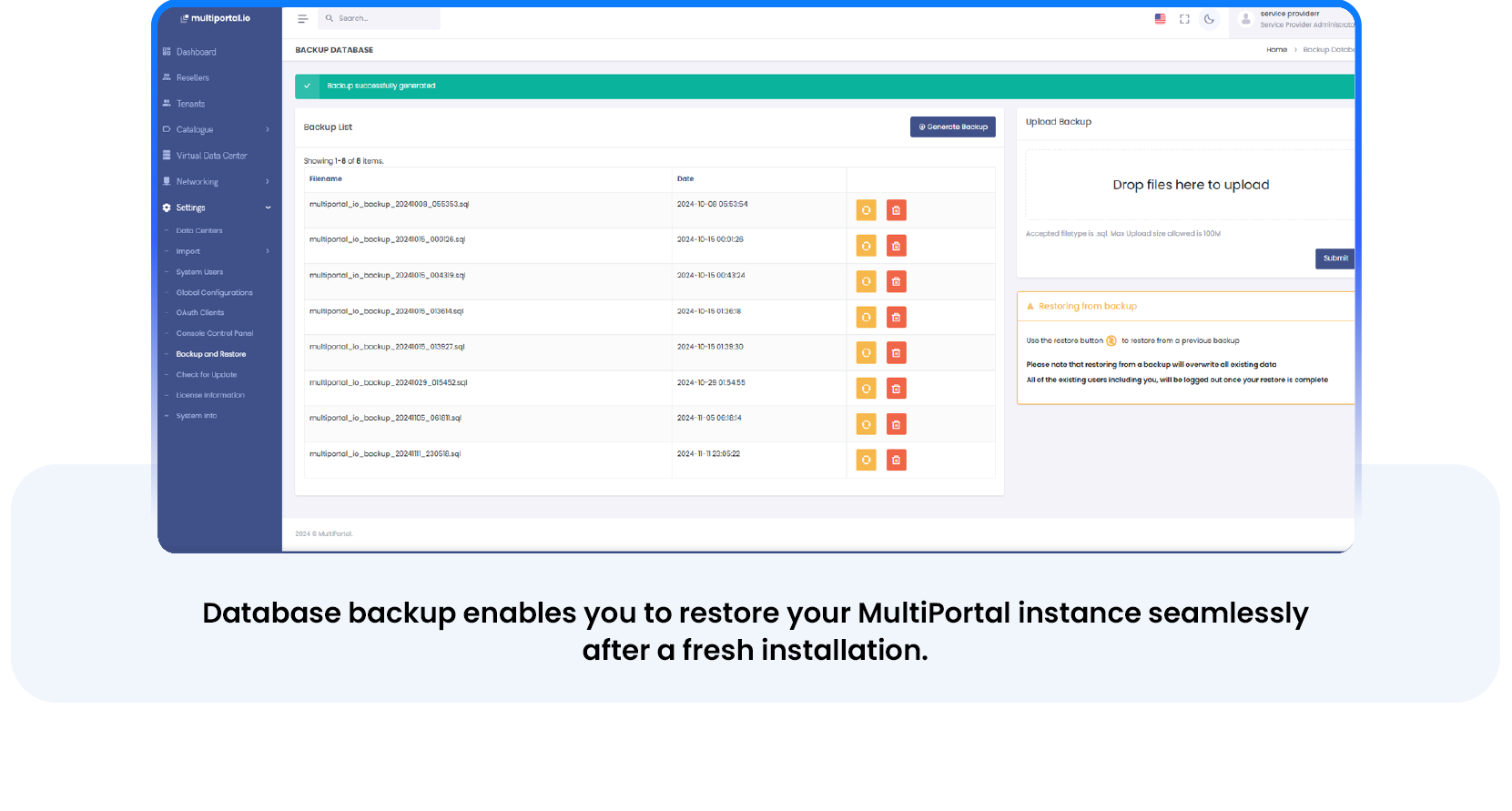Delete the backup dated 2024-10-15 00:01:26
This screenshot has width=1512, height=811.
tap(897, 246)
